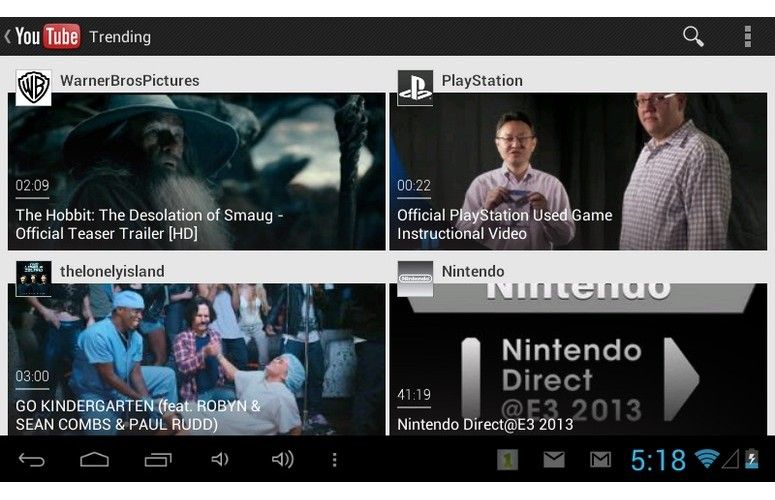Play Official PlayStation Used Game Instructional Video

click(x=578, y=171)
